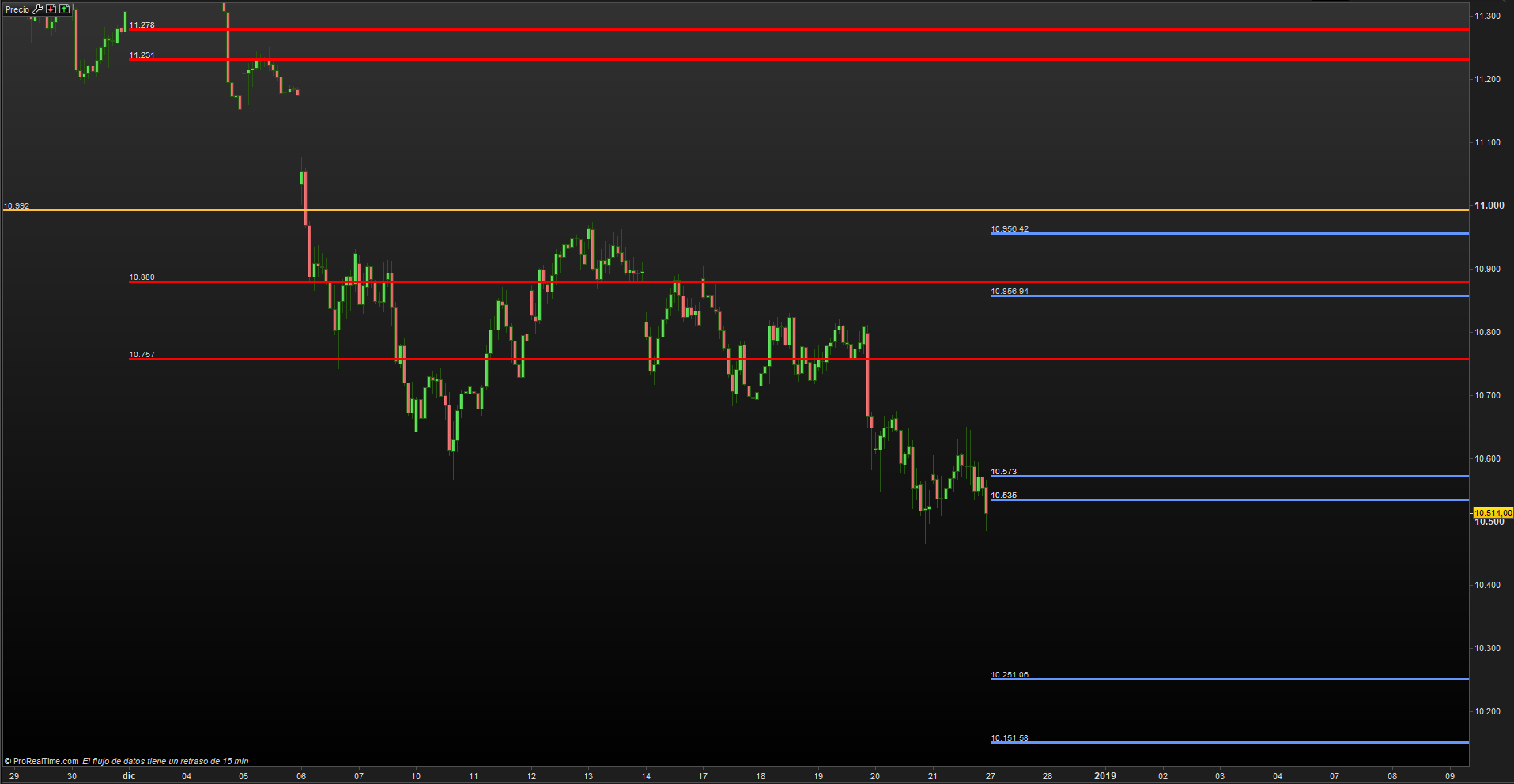
Task: Click the 11.000 label on price scale
Action: (x=1489, y=205)
